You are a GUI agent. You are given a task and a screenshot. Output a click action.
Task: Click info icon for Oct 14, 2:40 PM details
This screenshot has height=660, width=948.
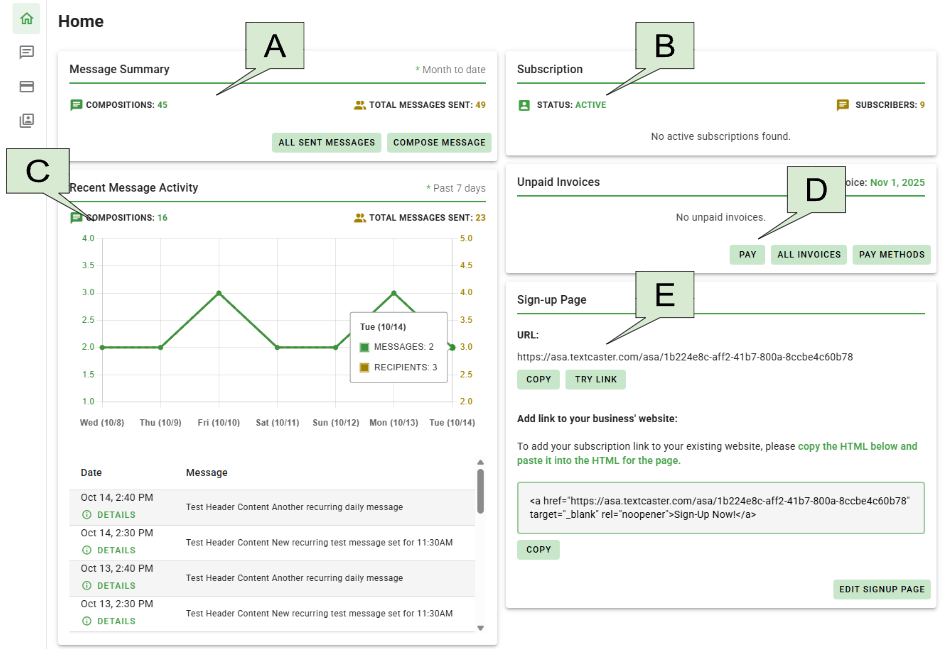[x=86, y=515]
